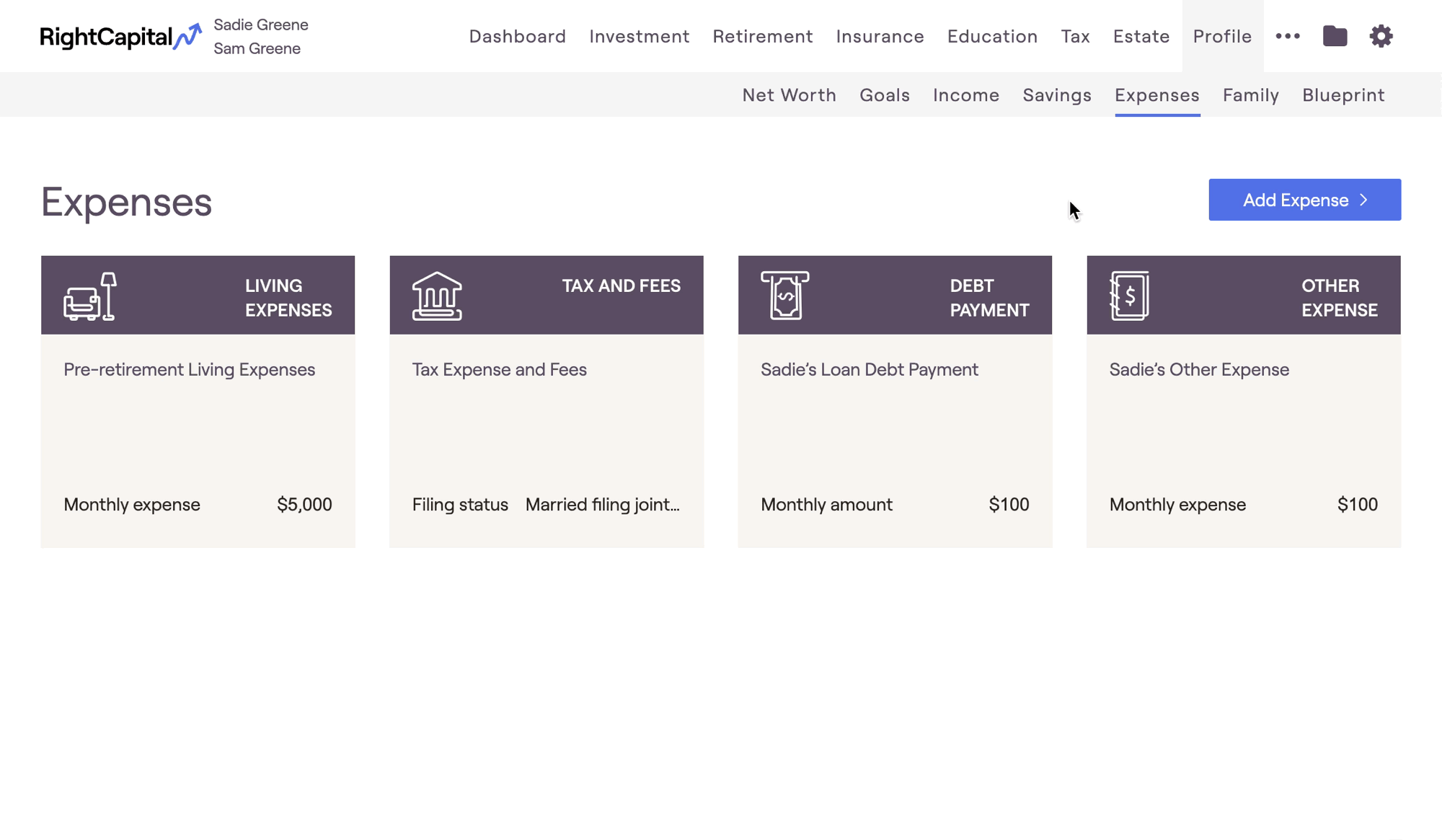Go to the Tax menu
Viewport: 1442px width, 840px height.
click(x=1076, y=36)
